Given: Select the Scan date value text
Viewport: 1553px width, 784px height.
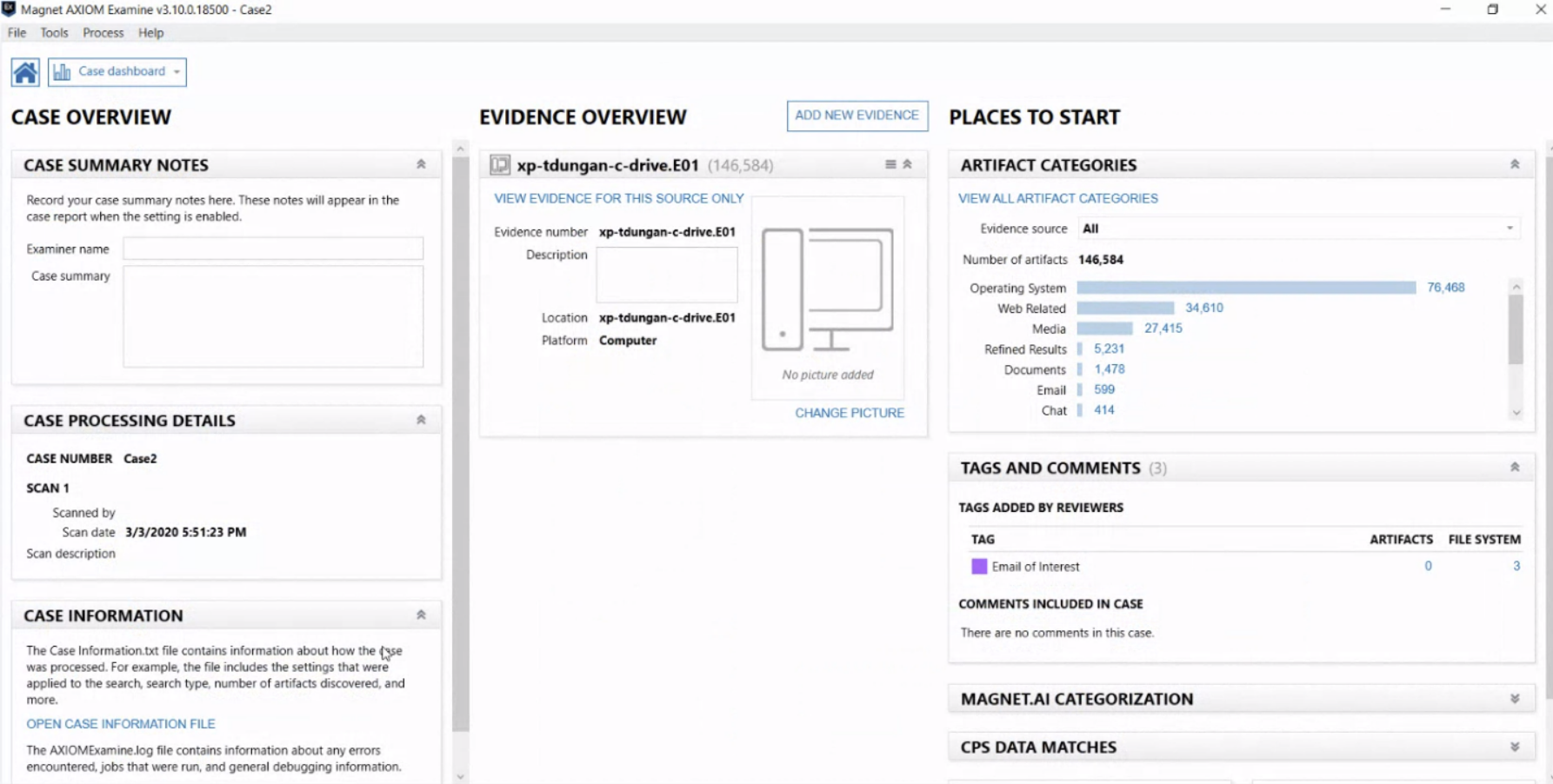Looking at the screenshot, I should click(x=186, y=532).
